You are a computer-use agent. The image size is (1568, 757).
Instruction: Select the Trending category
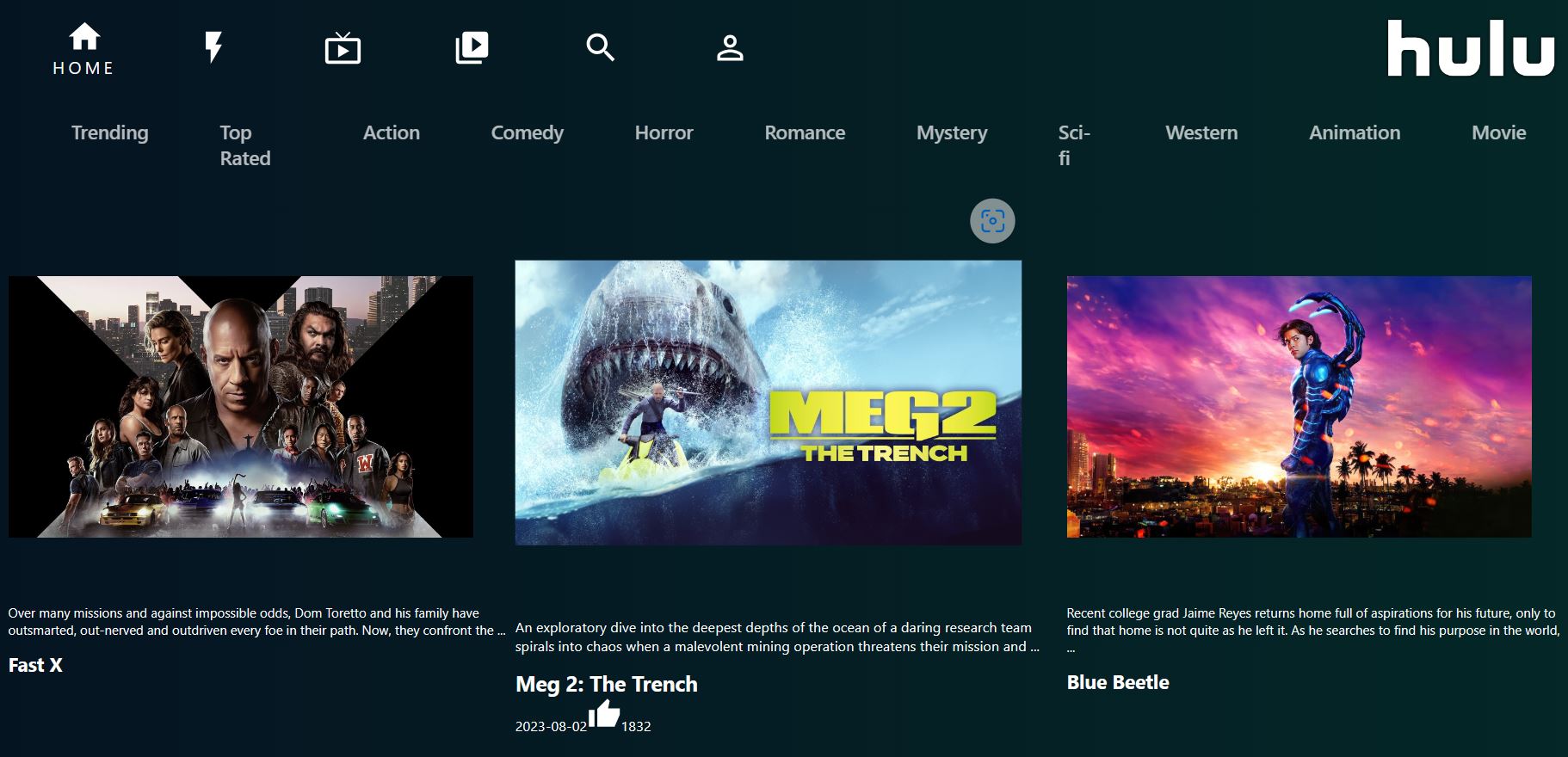[x=109, y=132]
